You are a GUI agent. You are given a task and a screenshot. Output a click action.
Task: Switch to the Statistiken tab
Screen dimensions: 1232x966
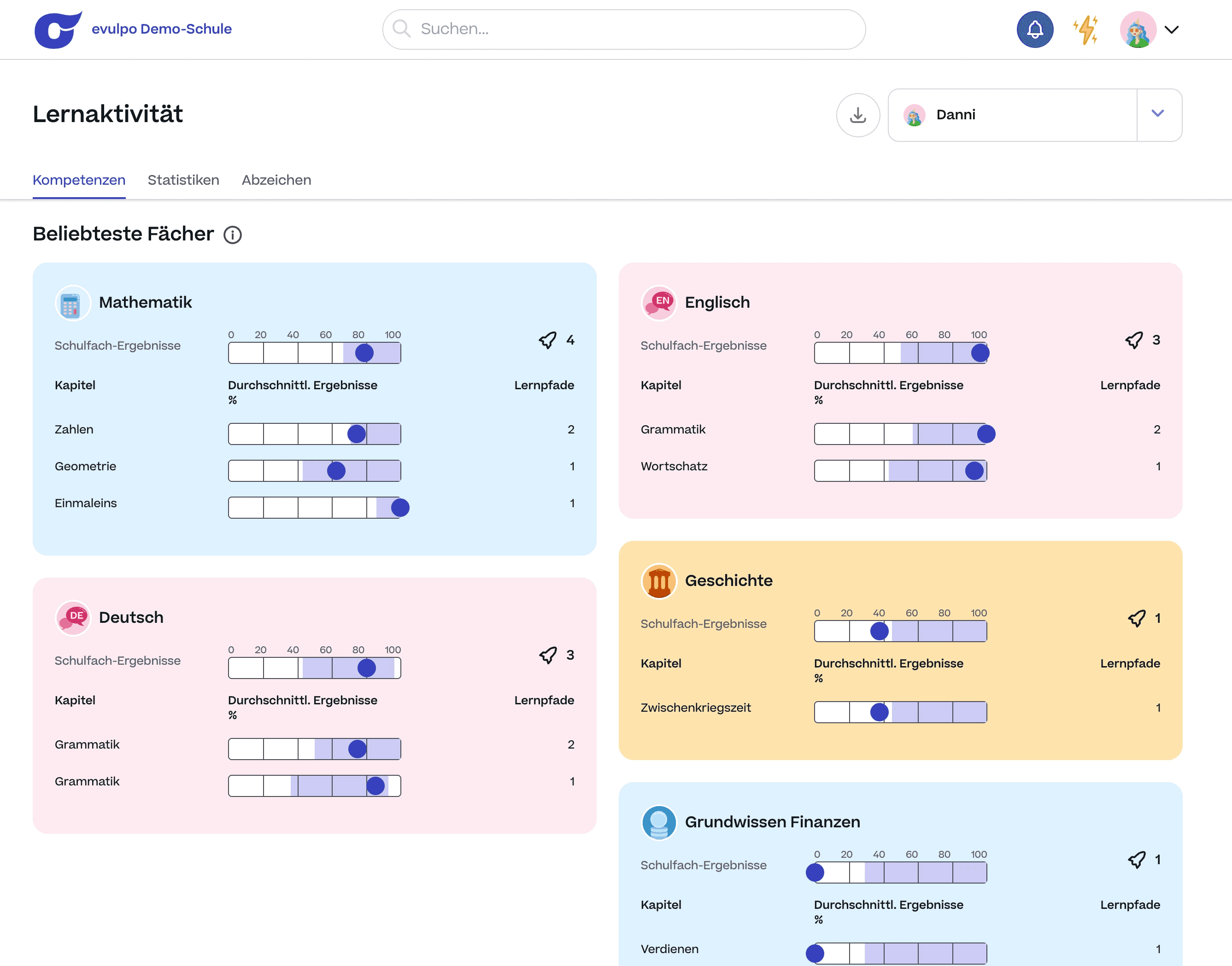coord(183,180)
